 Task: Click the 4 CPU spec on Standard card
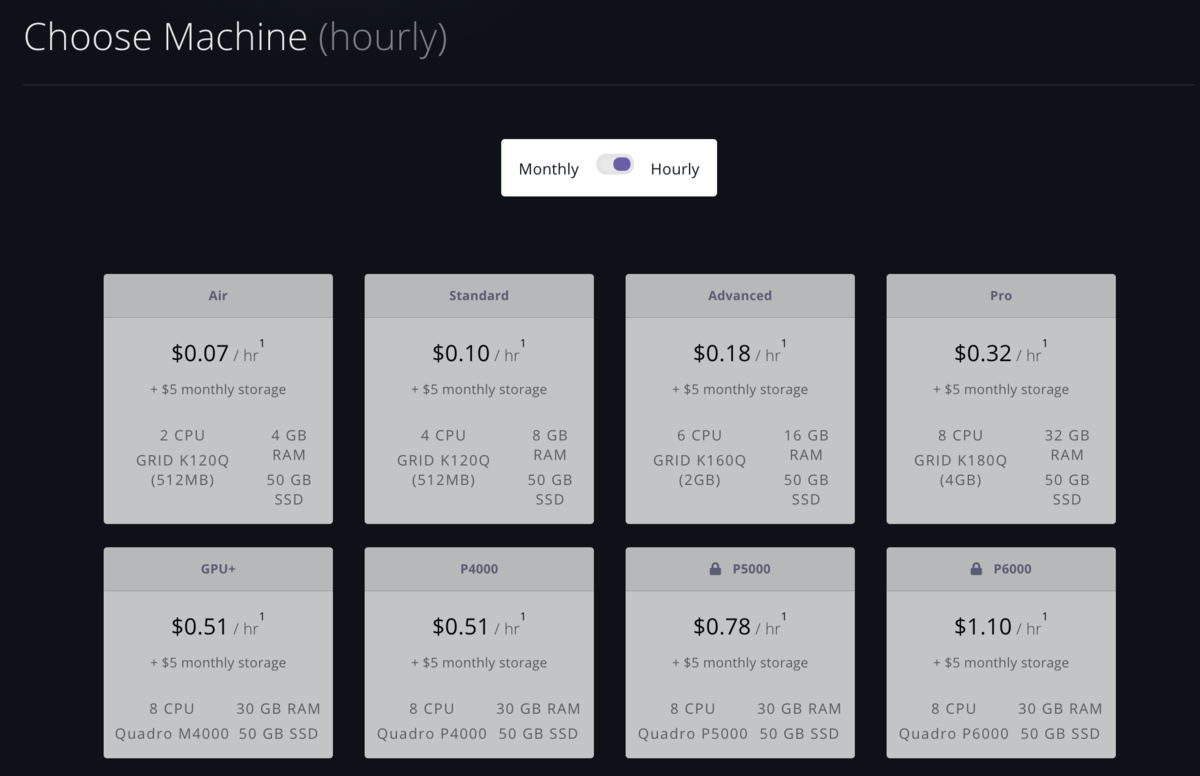443,435
